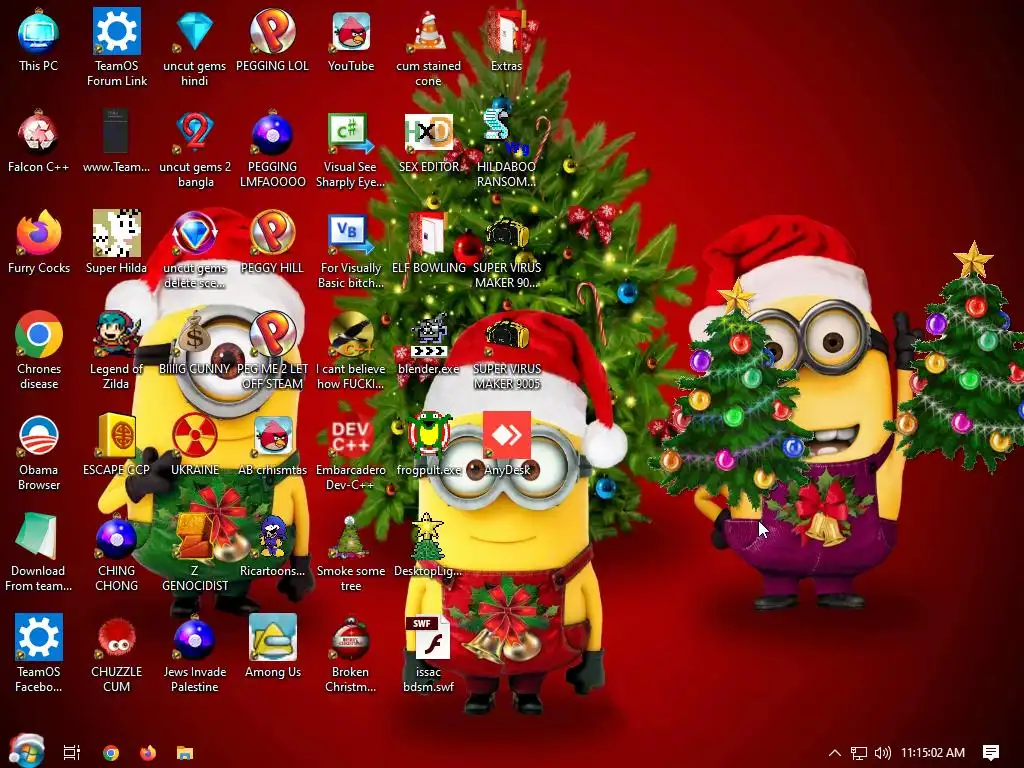Click the taskbar clock showing 11:15:02 AM
1024x768 pixels.
point(933,753)
